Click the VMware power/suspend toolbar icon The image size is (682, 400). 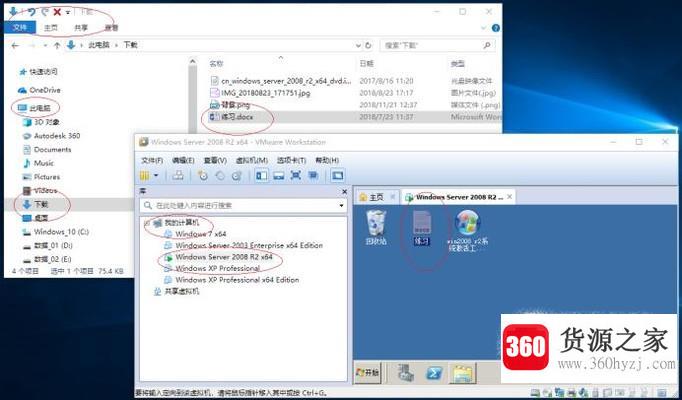(144, 175)
